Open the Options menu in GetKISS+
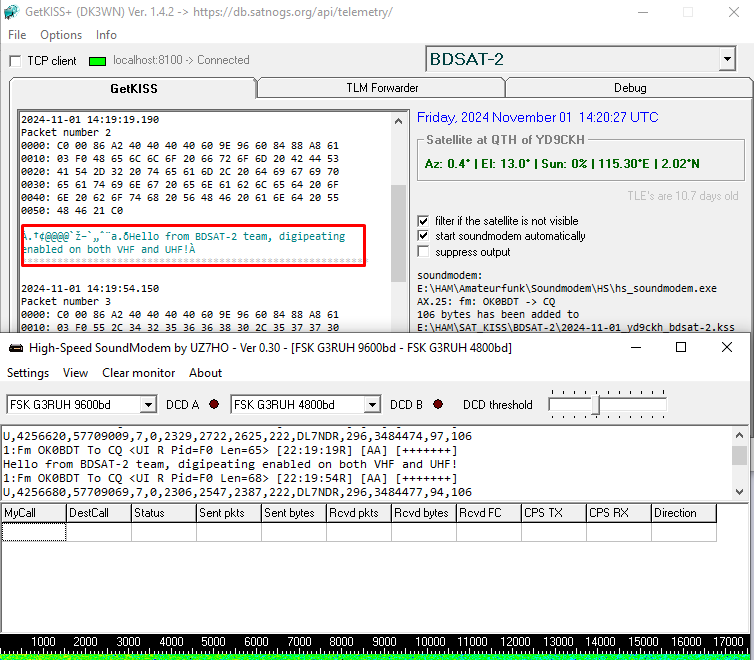The height and width of the screenshot is (660, 754). pos(61,35)
